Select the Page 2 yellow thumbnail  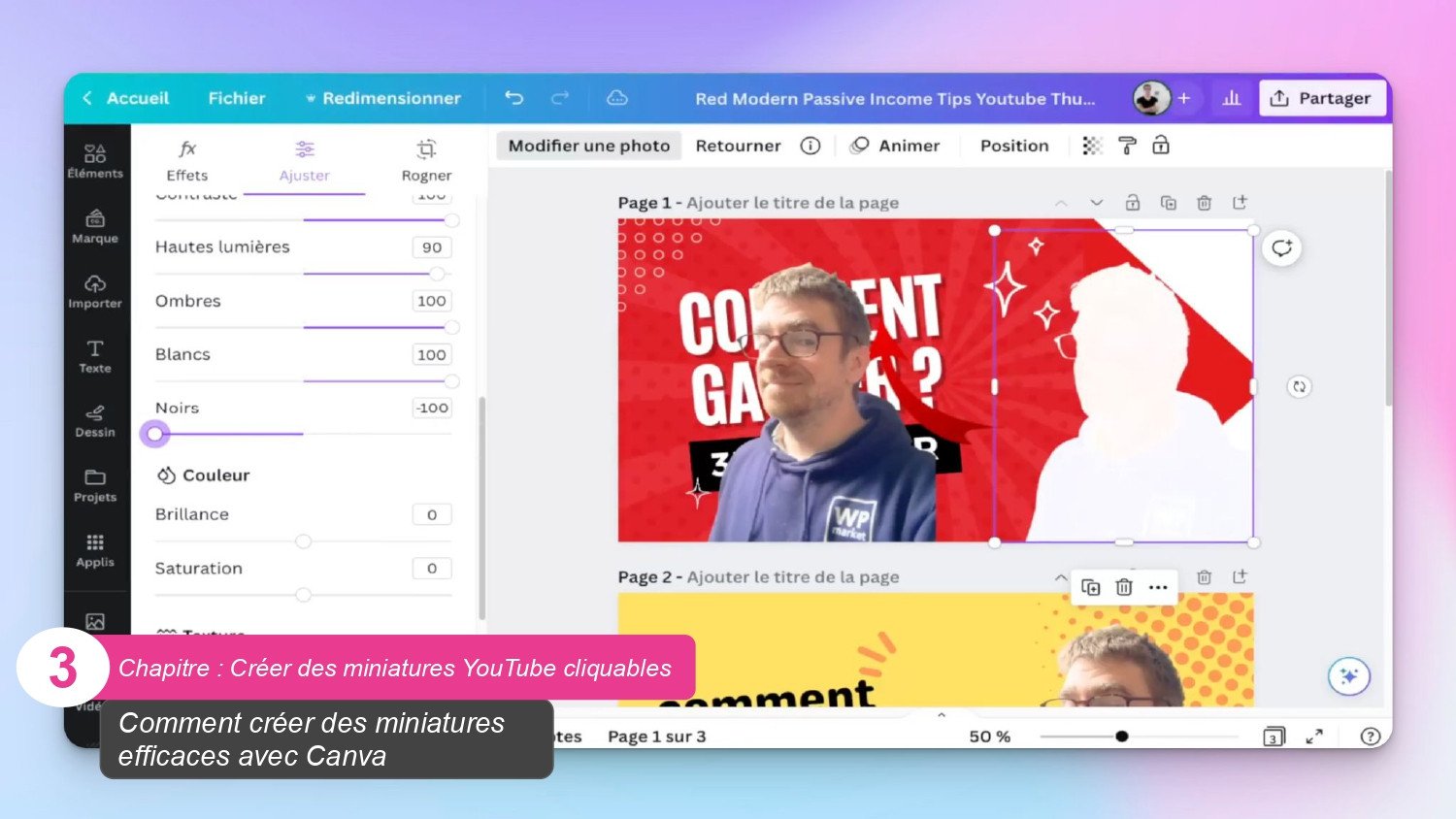936,649
